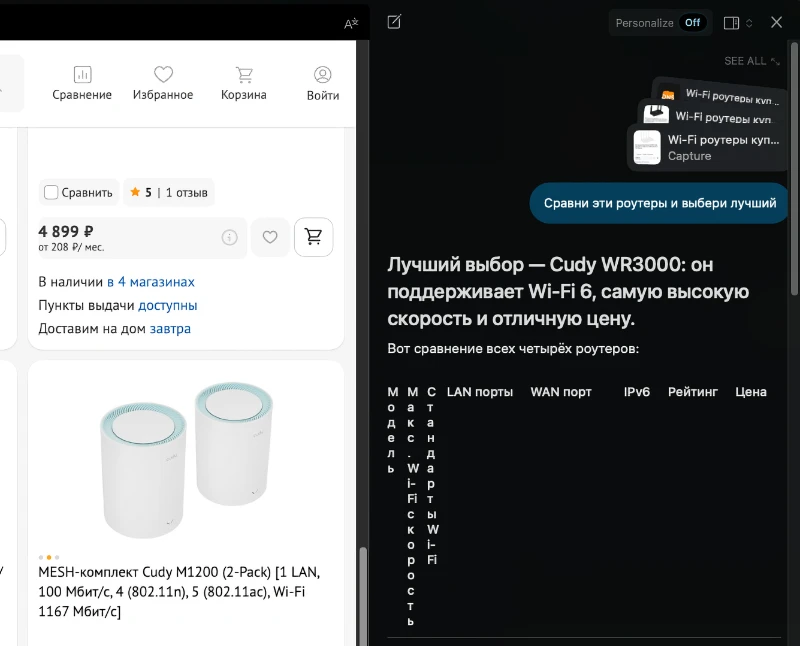Select the 'IPv6' table column header

(637, 392)
